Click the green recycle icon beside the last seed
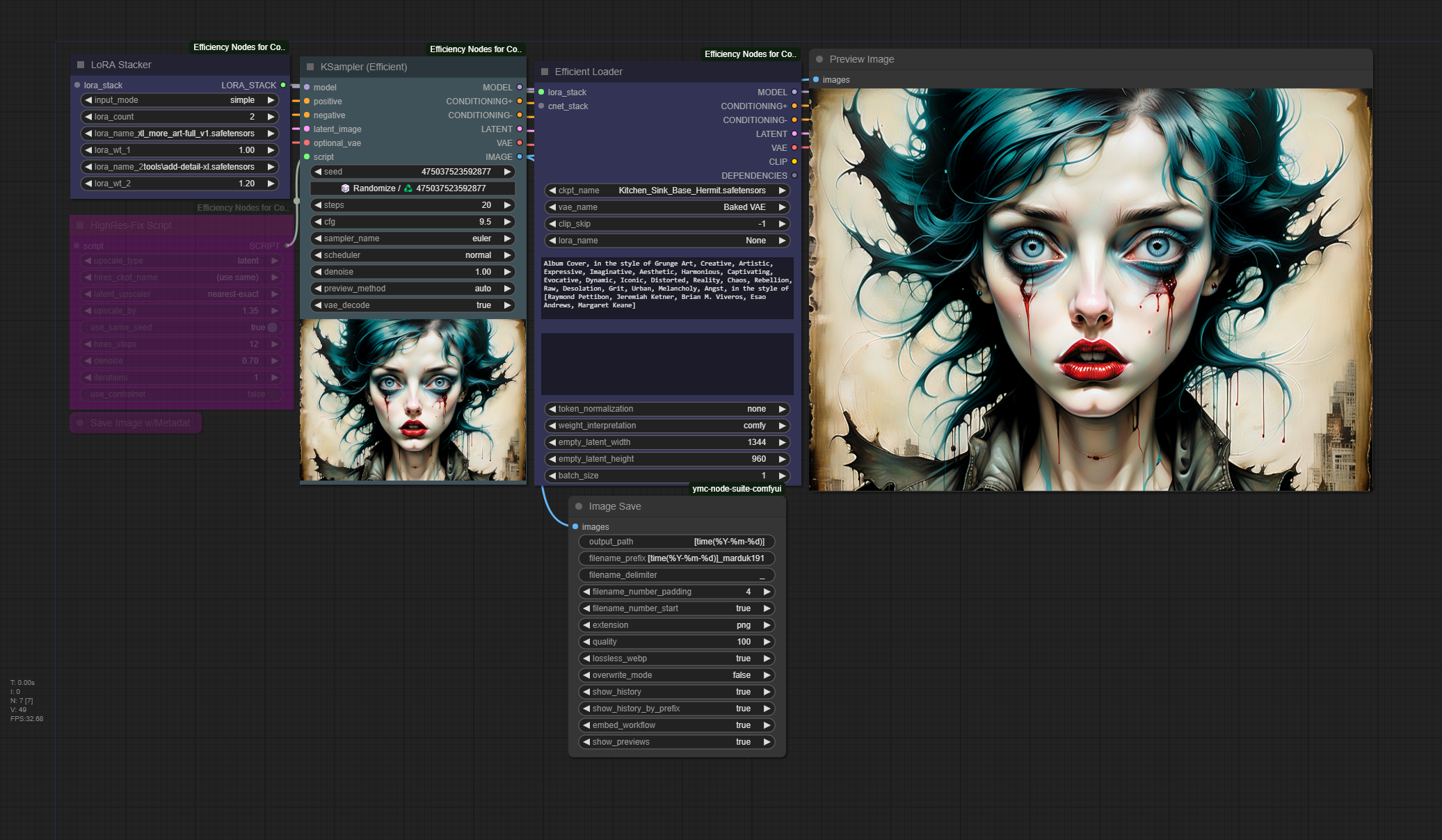Screen dimensions: 1442x840 pos(408,188)
